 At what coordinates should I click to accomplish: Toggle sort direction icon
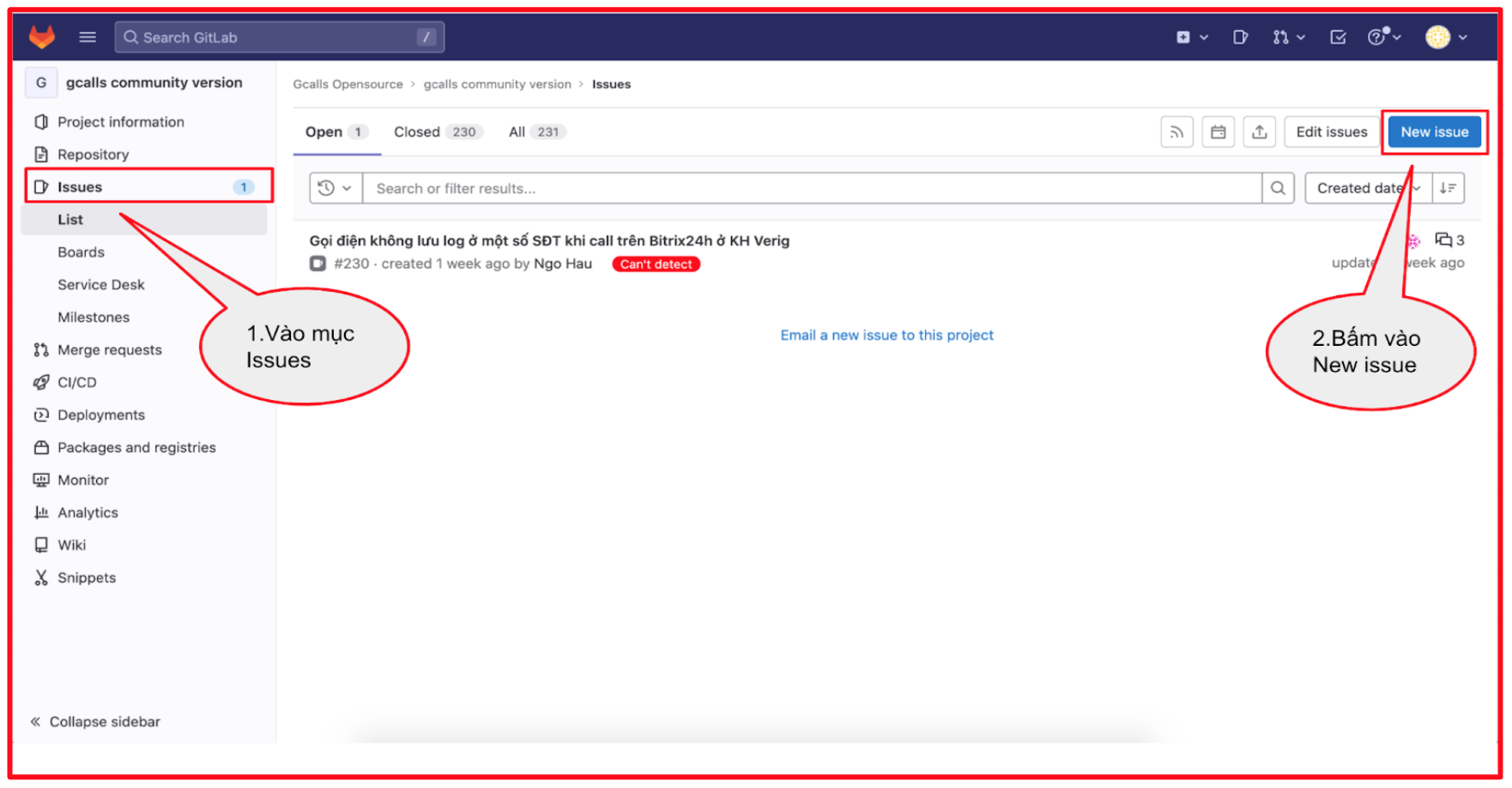1448,189
